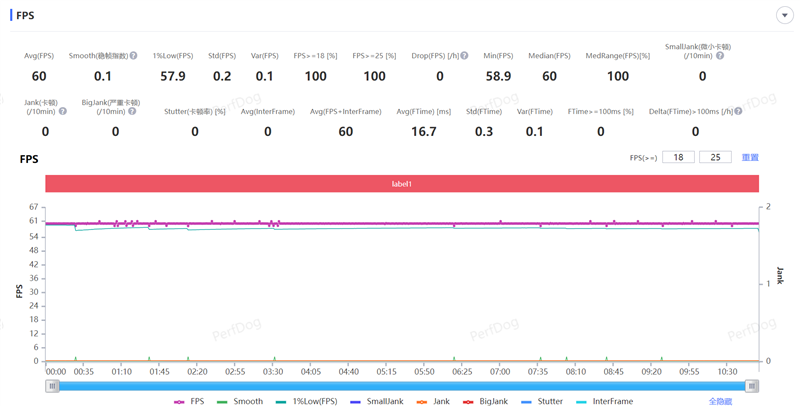This screenshot has width=800, height=406.
Task: Click the right handle of the time range bar
Action: click(752, 386)
